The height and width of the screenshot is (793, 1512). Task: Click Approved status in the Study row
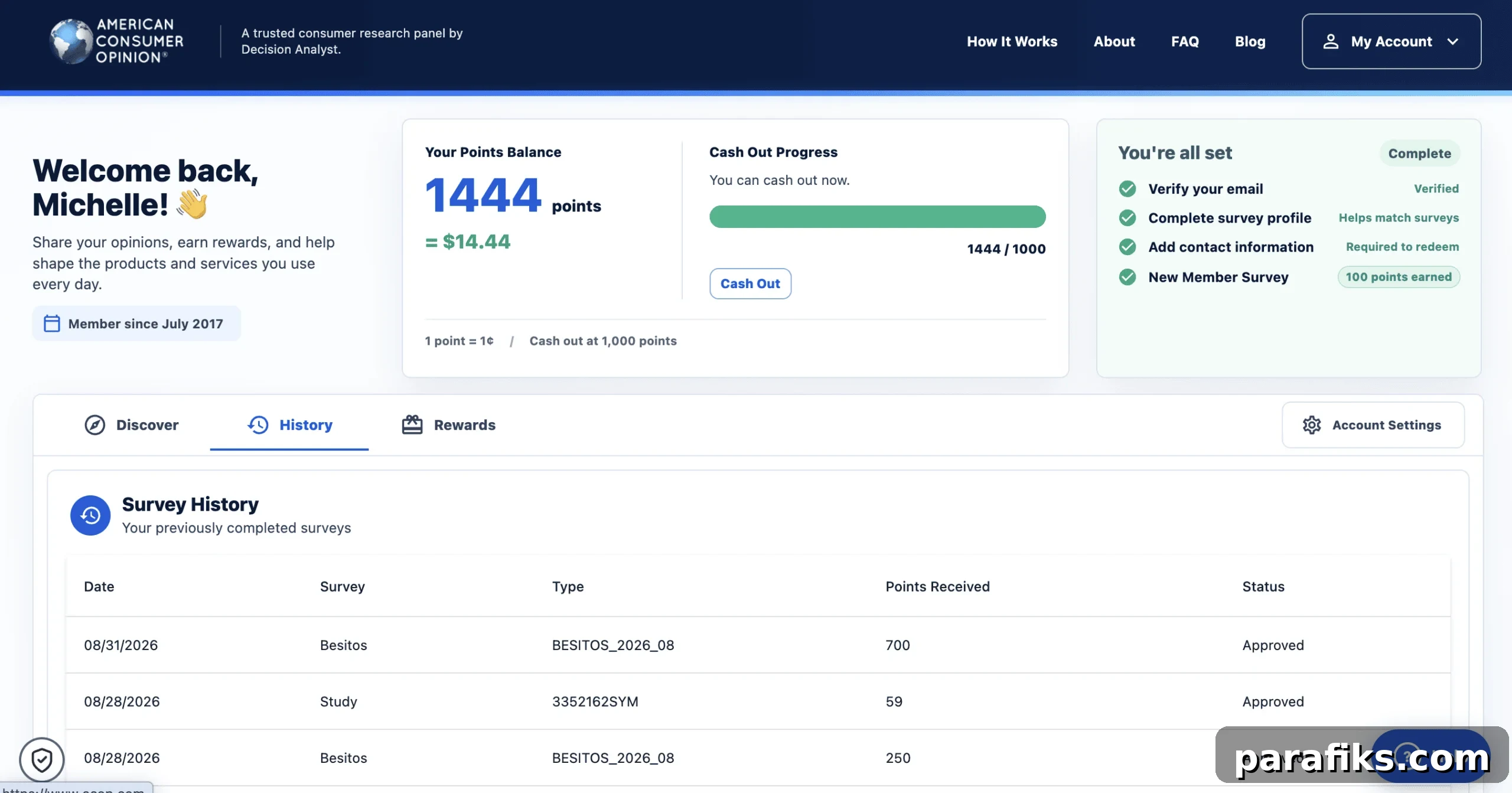click(x=1273, y=701)
